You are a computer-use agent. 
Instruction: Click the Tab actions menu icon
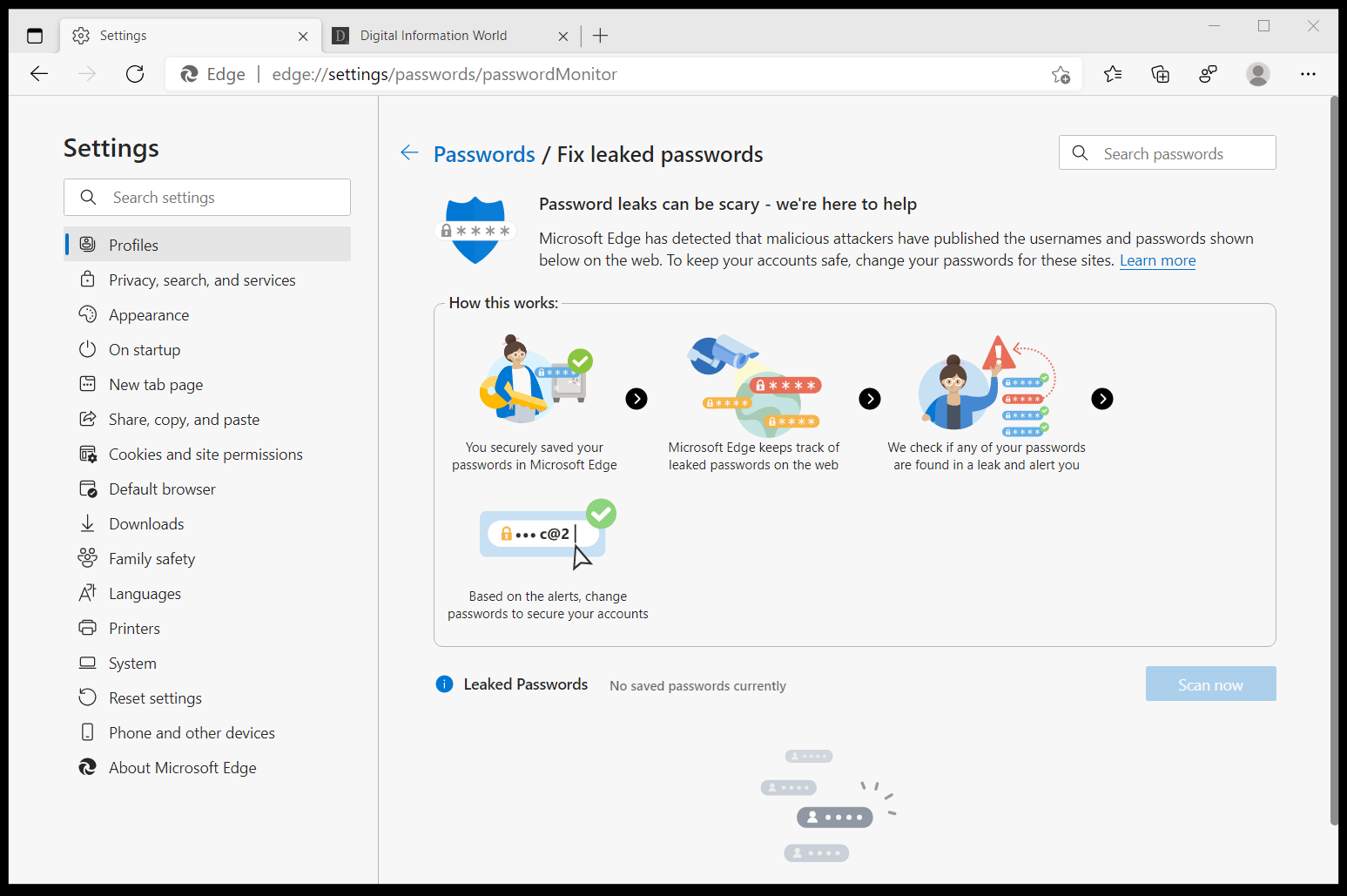[x=34, y=35]
